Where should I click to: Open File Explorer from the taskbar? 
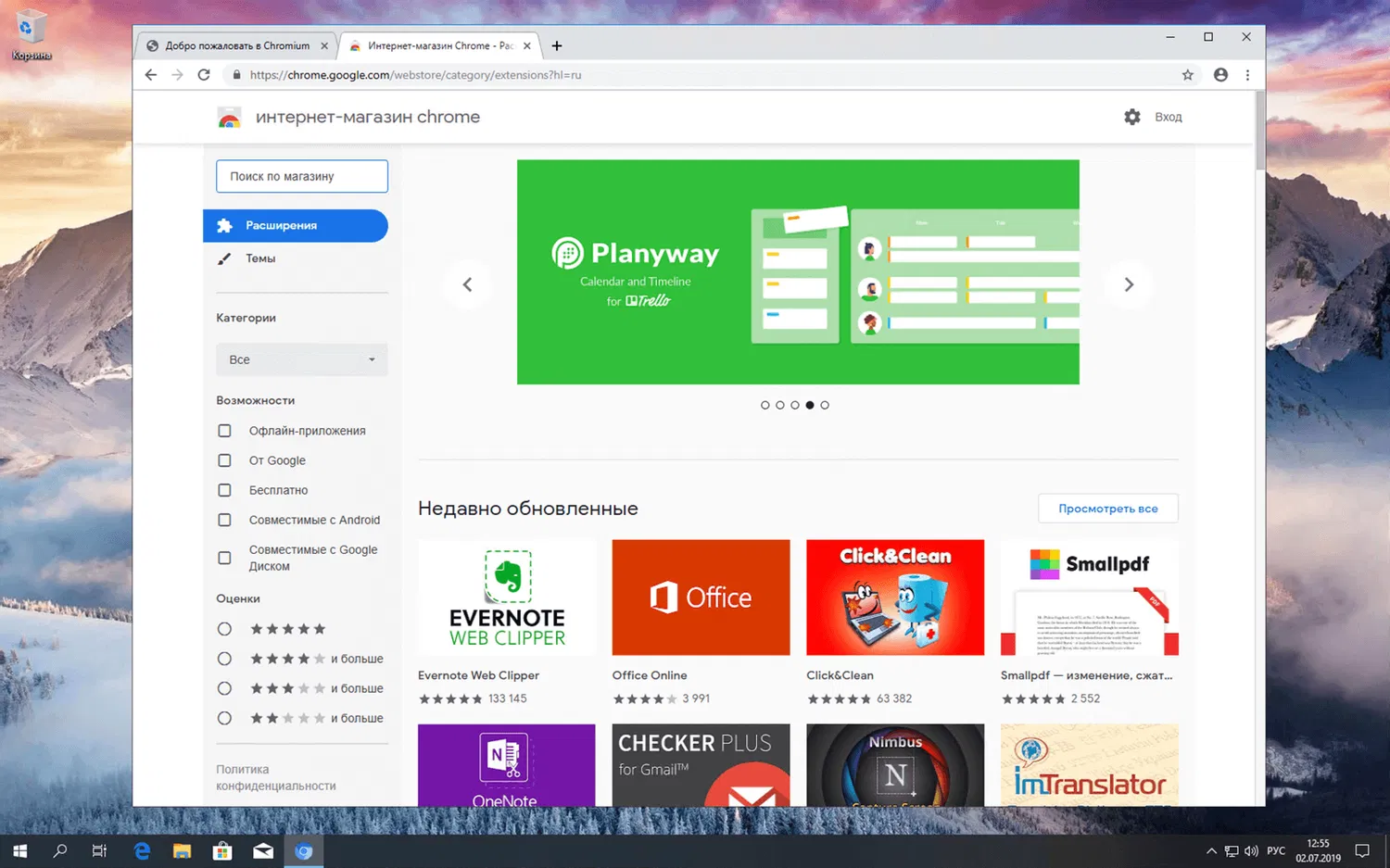point(182,850)
